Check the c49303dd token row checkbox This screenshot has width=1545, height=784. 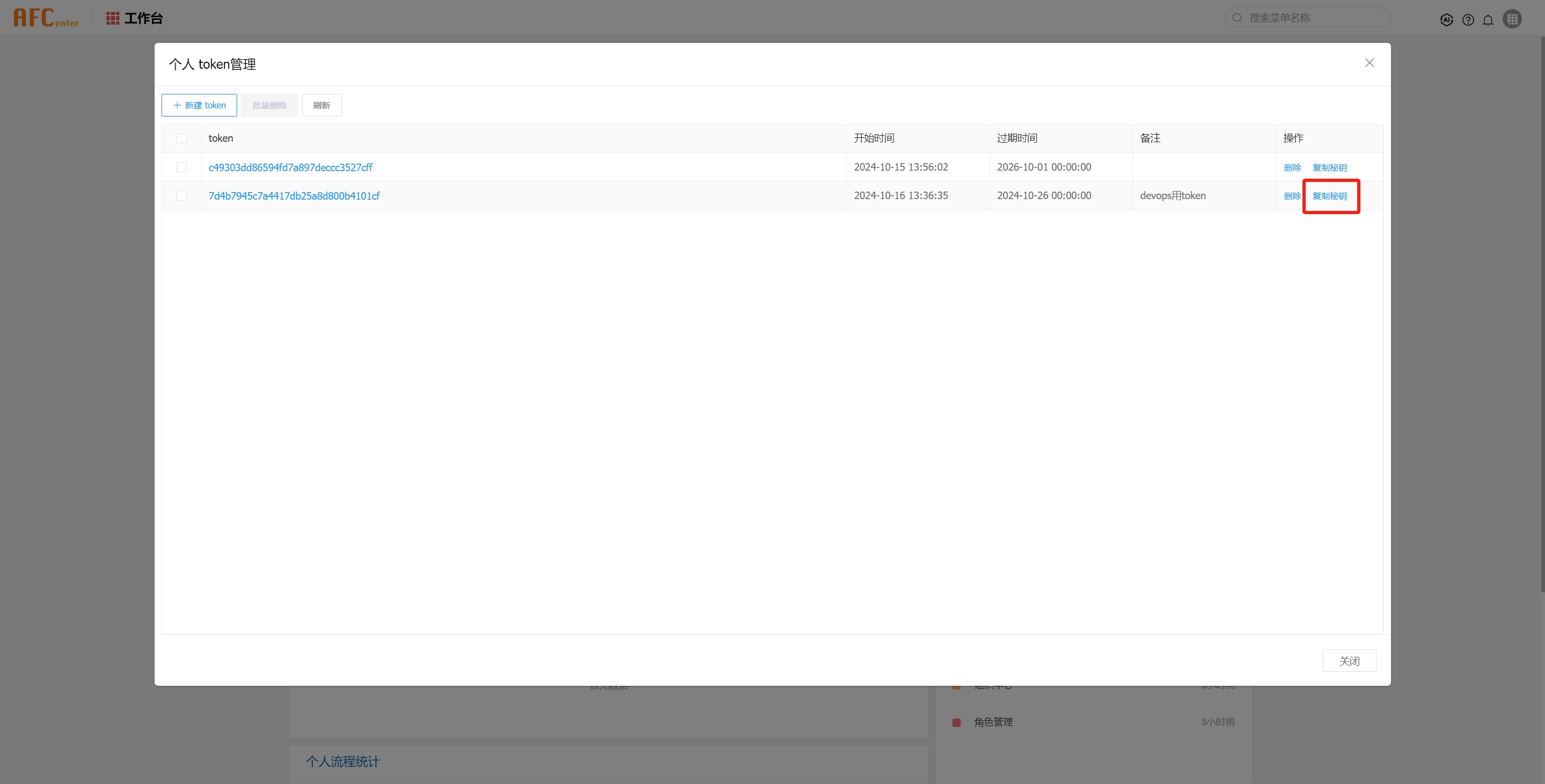(182, 167)
